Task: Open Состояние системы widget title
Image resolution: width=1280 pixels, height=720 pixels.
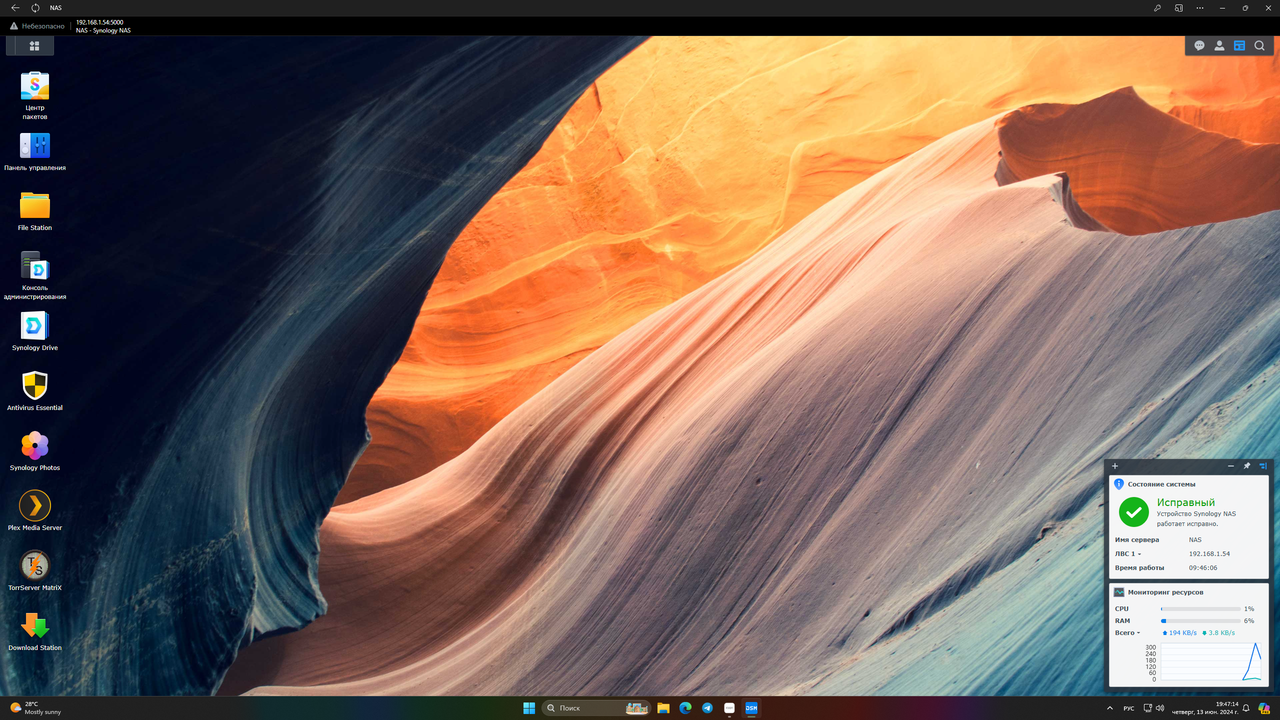Action: pos(1161,484)
